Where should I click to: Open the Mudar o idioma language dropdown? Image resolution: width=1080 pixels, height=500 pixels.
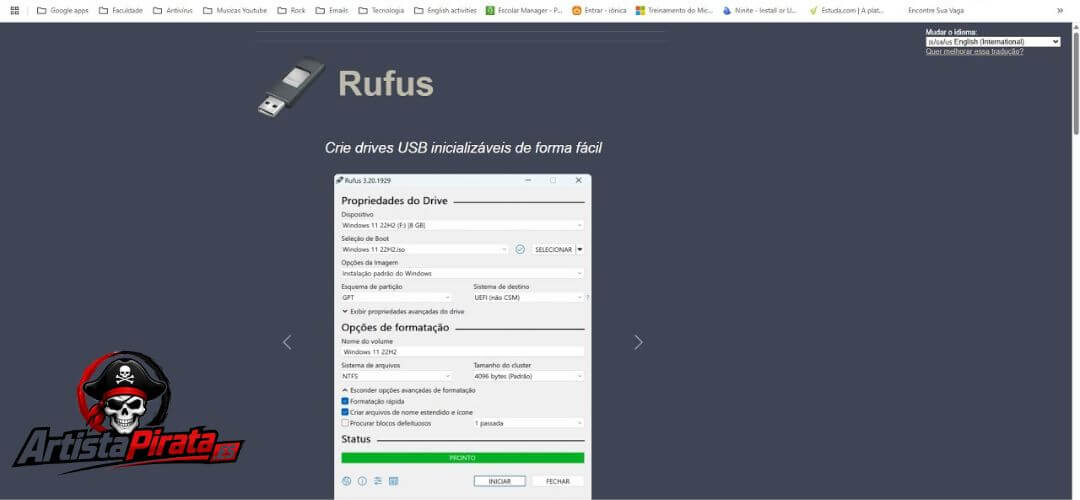993,42
